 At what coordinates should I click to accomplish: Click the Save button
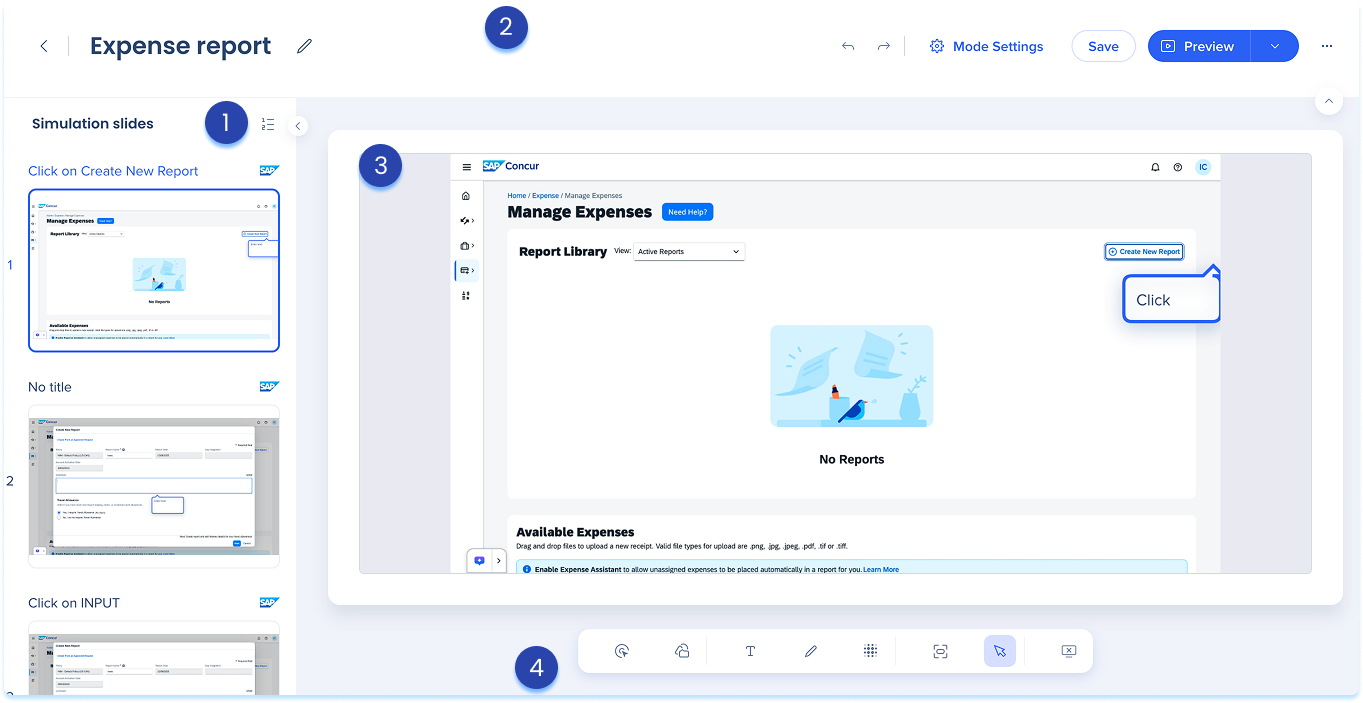[1103, 46]
